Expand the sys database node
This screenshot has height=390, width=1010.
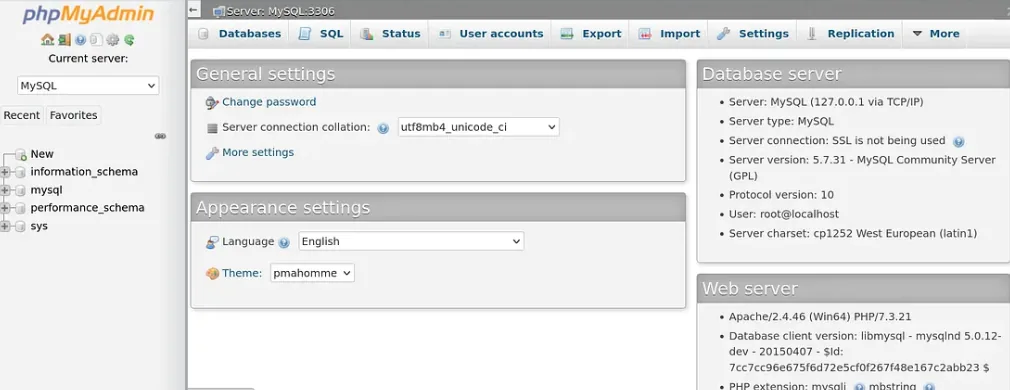coord(6,226)
